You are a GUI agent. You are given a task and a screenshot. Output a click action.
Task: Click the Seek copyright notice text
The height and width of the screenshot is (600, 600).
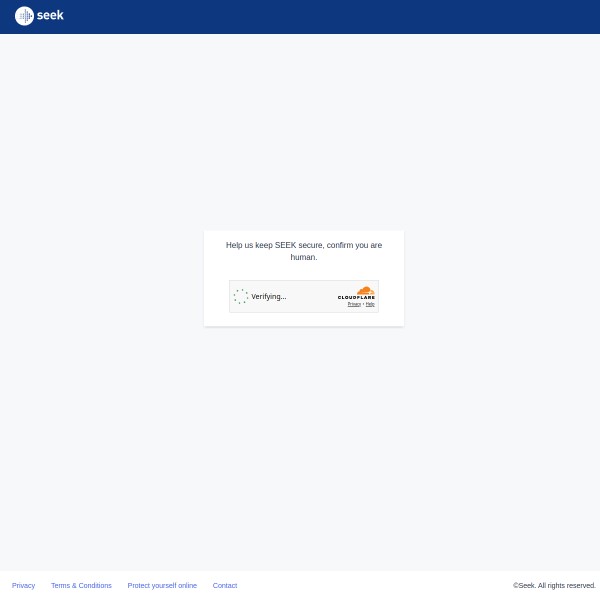pyautogui.click(x=554, y=585)
